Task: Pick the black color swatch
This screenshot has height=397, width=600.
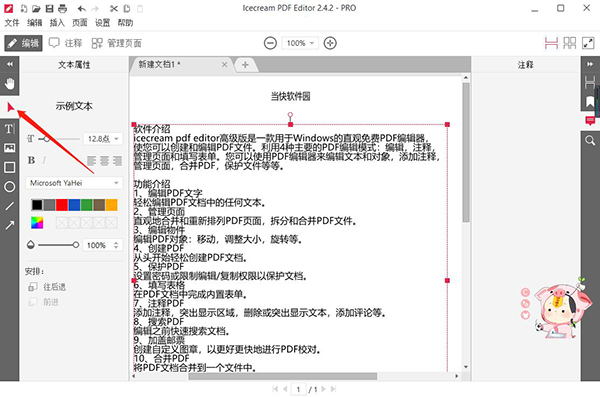Action: point(37,205)
